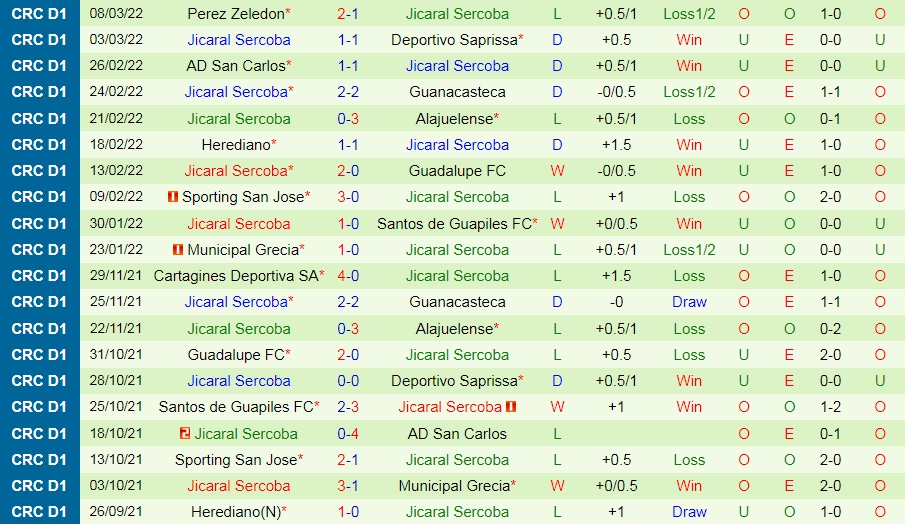Select Guanacasteca in the 24/02/22 match
This screenshot has height=524, width=905.
[x=457, y=92]
